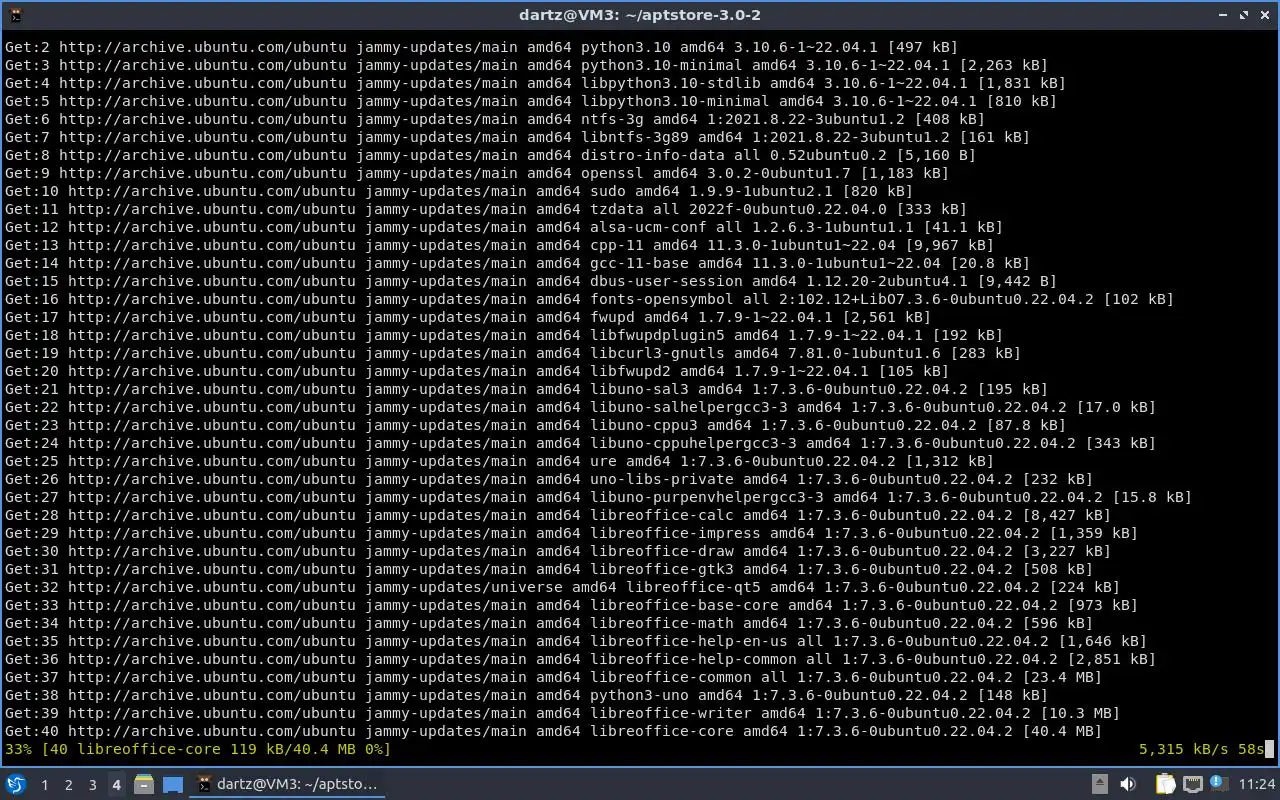1280x800 pixels.
Task: Open the clipboard manager tray icon
Action: click(1165, 785)
